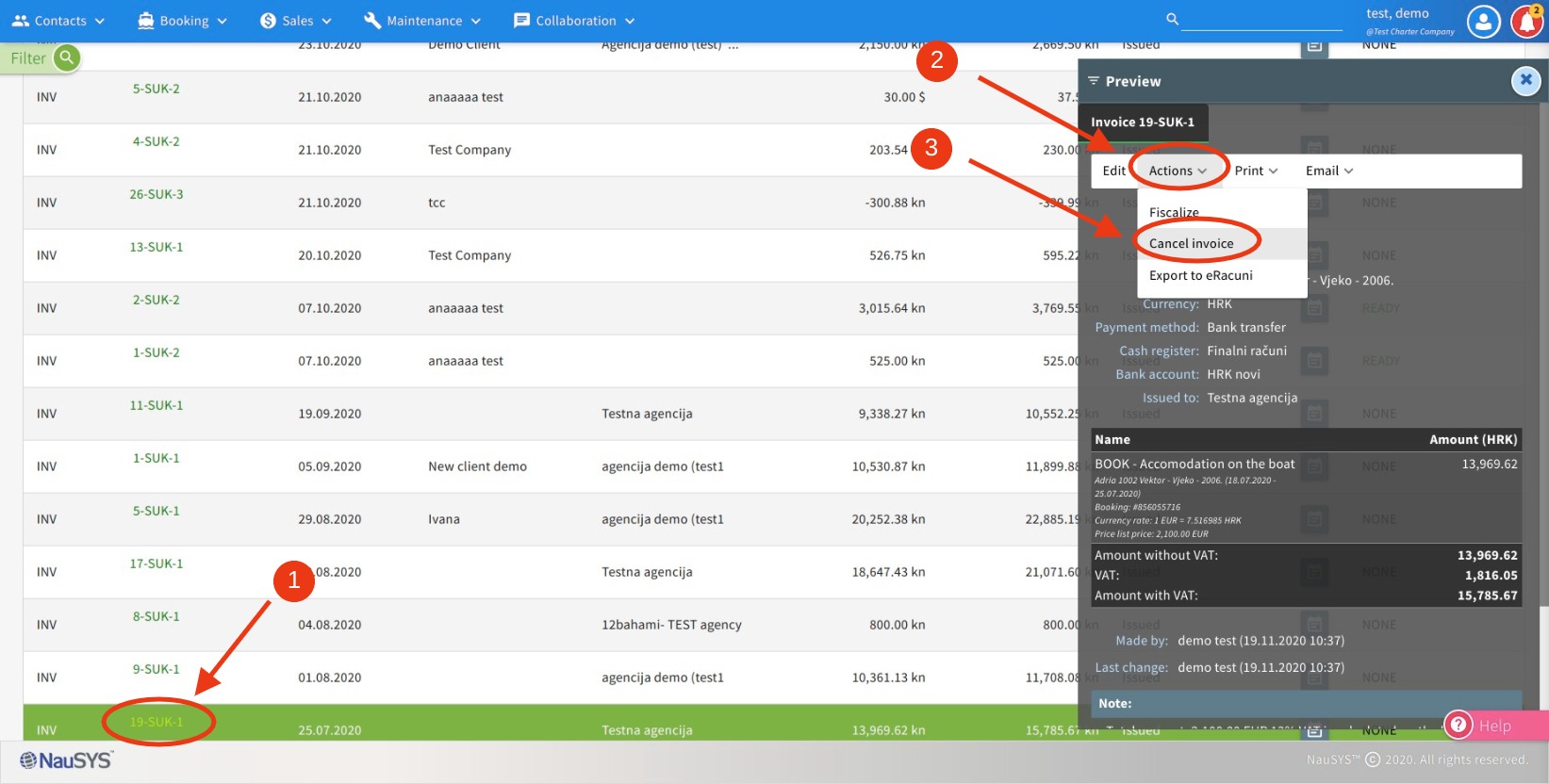Click the NauSYS logo in footer
Viewport: 1549px width, 784px height.
(x=66, y=760)
